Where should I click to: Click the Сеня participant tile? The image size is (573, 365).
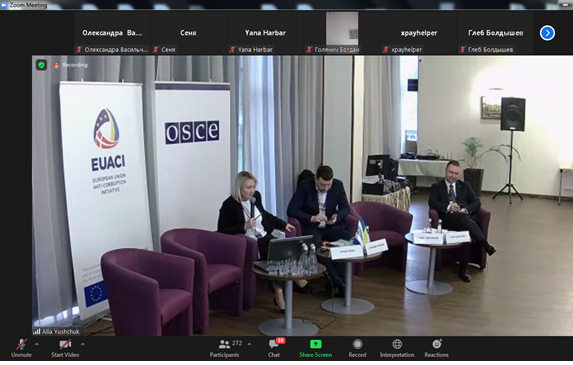click(x=188, y=33)
